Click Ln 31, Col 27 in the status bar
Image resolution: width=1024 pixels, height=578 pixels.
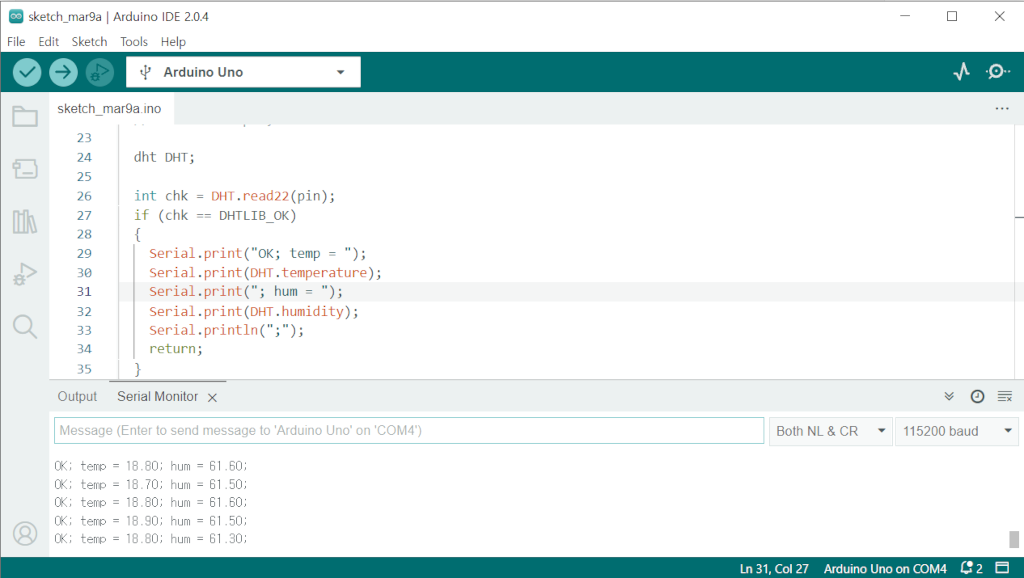(774, 568)
